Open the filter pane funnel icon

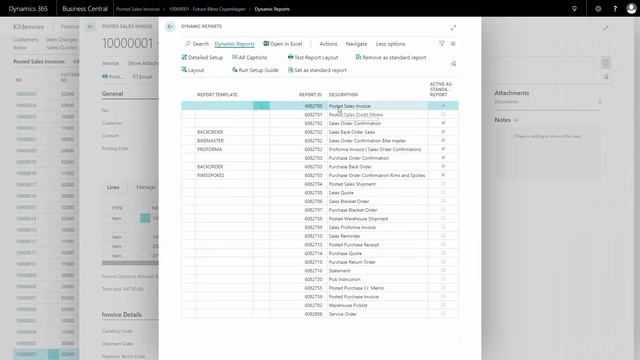click(x=442, y=43)
